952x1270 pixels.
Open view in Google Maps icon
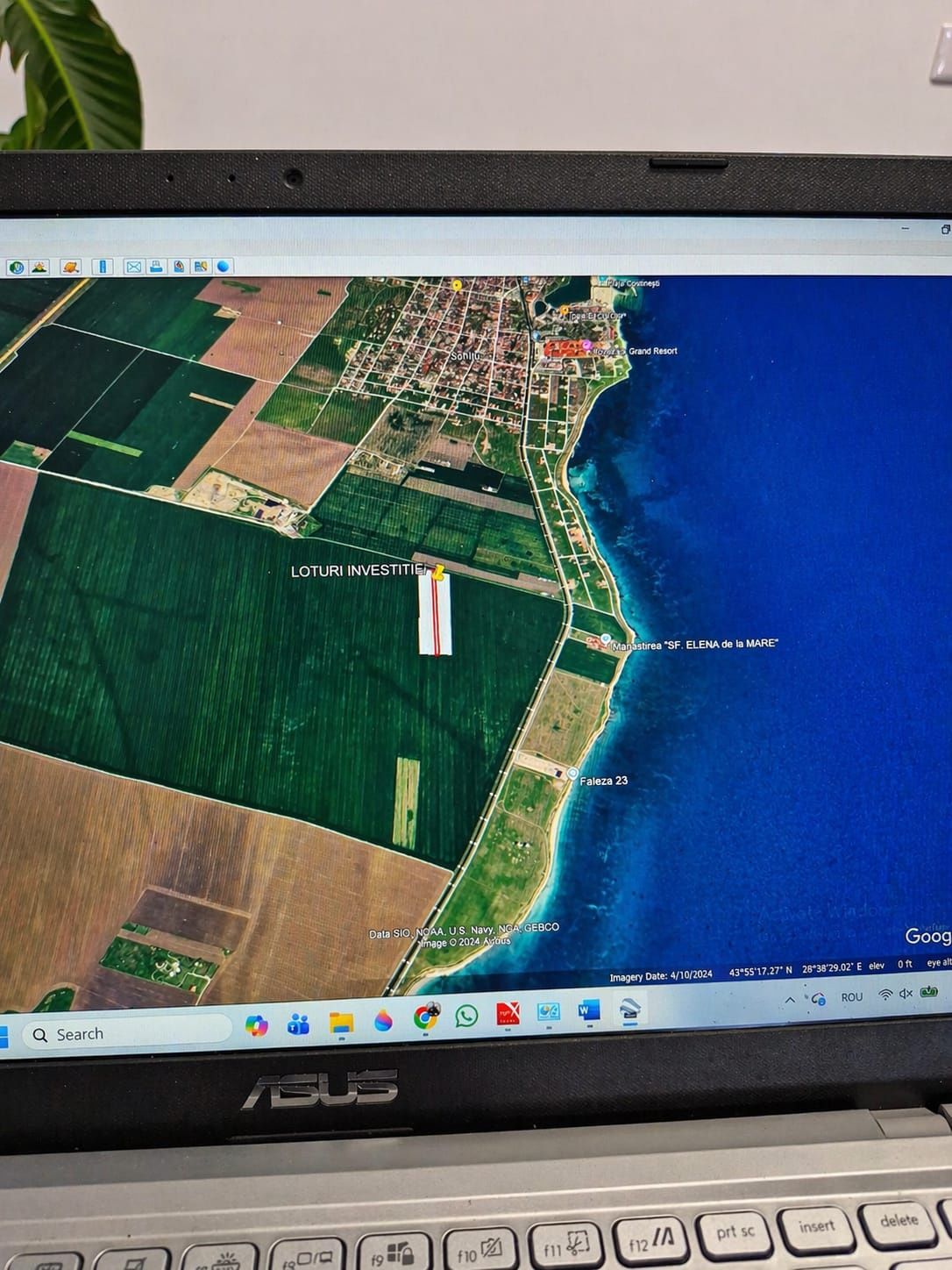(201, 267)
